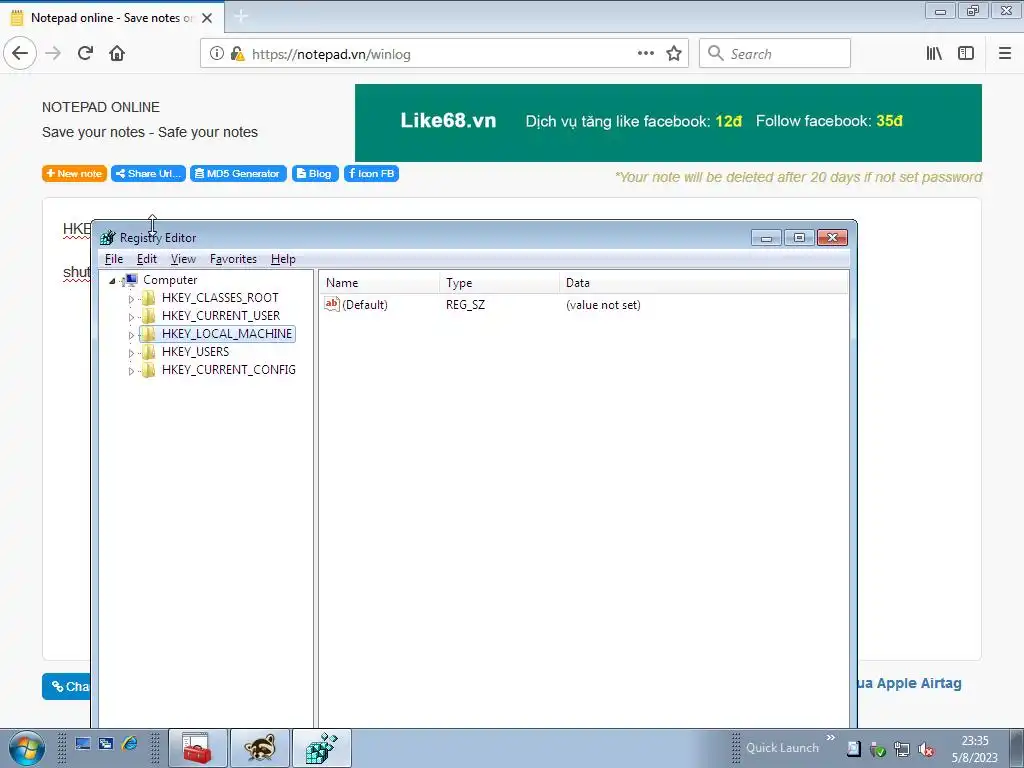Reload the notepad.vn page
Viewport: 1024px width, 768px height.
click(x=85, y=53)
